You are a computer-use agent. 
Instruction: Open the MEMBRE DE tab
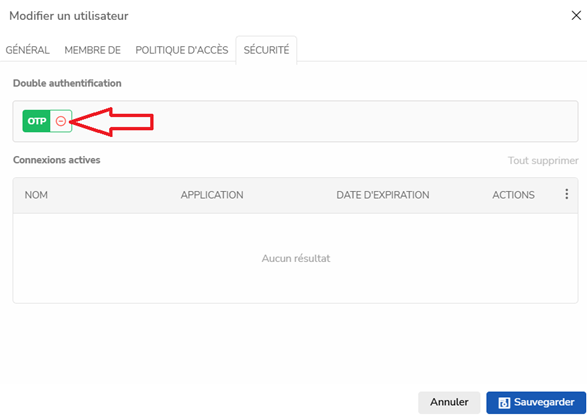click(92, 50)
